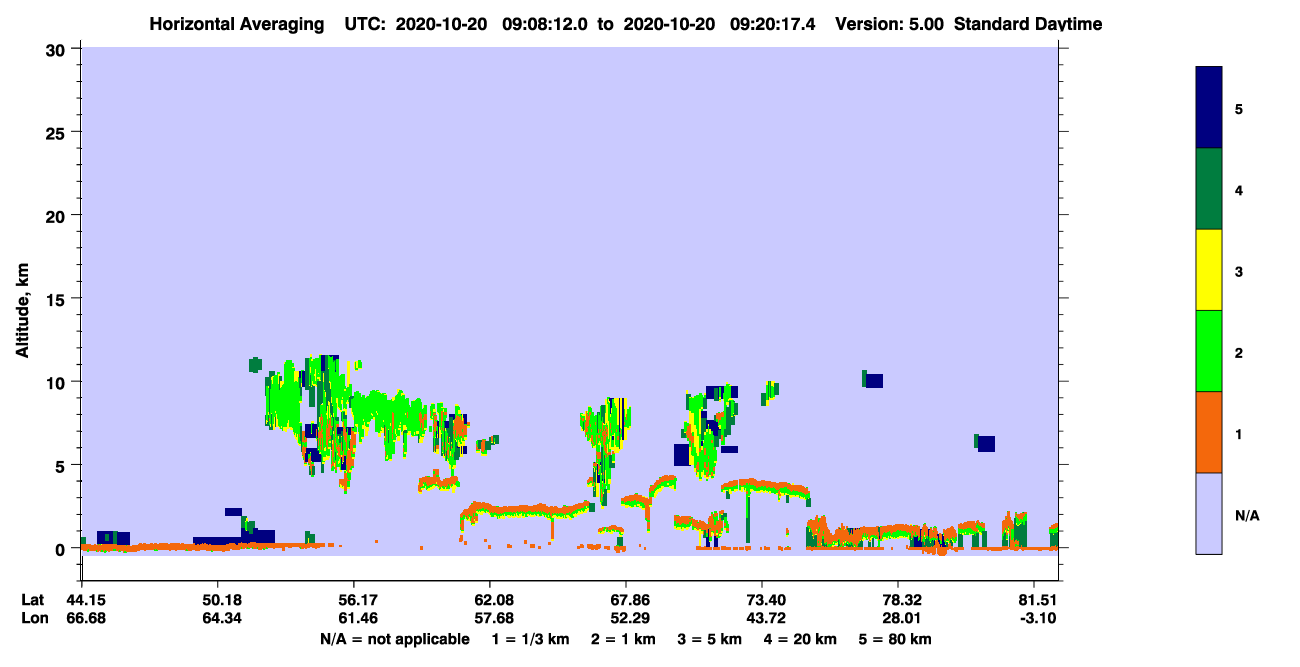Click the altitude tick label "15"
This screenshot has height=667, width=1300.
pyautogui.click(x=58, y=299)
